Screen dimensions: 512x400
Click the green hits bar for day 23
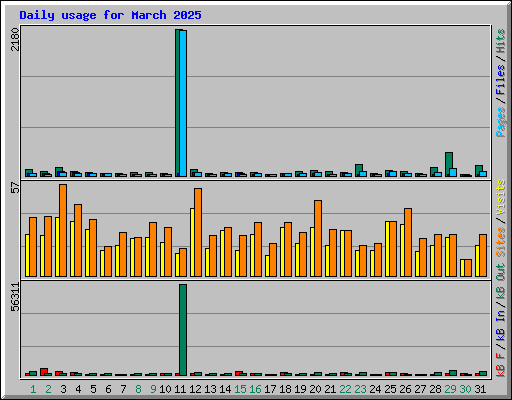[358, 170]
